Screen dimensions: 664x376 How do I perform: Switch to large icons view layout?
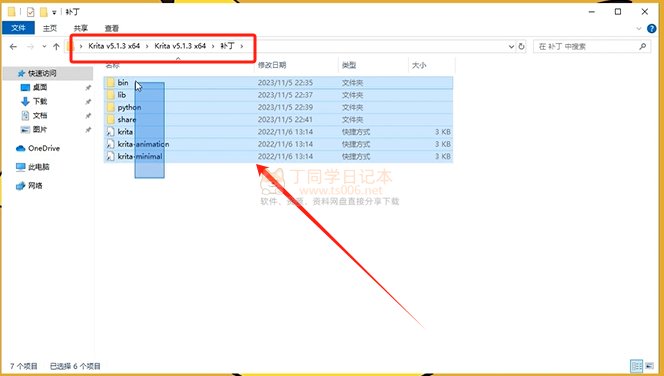pos(650,365)
